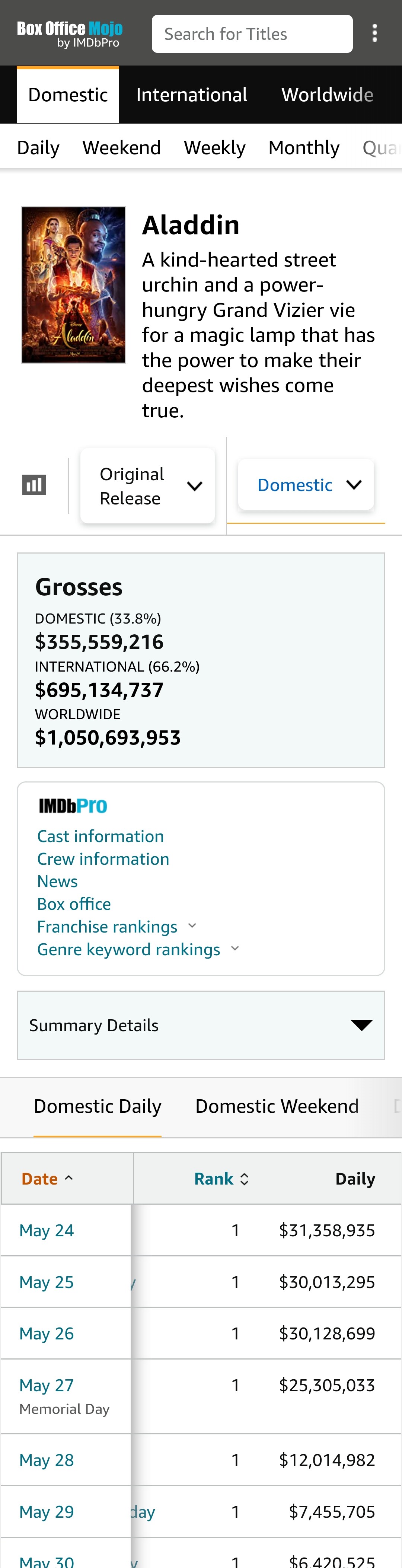
Task: Open the three-dot overflow menu
Action: [x=374, y=34]
